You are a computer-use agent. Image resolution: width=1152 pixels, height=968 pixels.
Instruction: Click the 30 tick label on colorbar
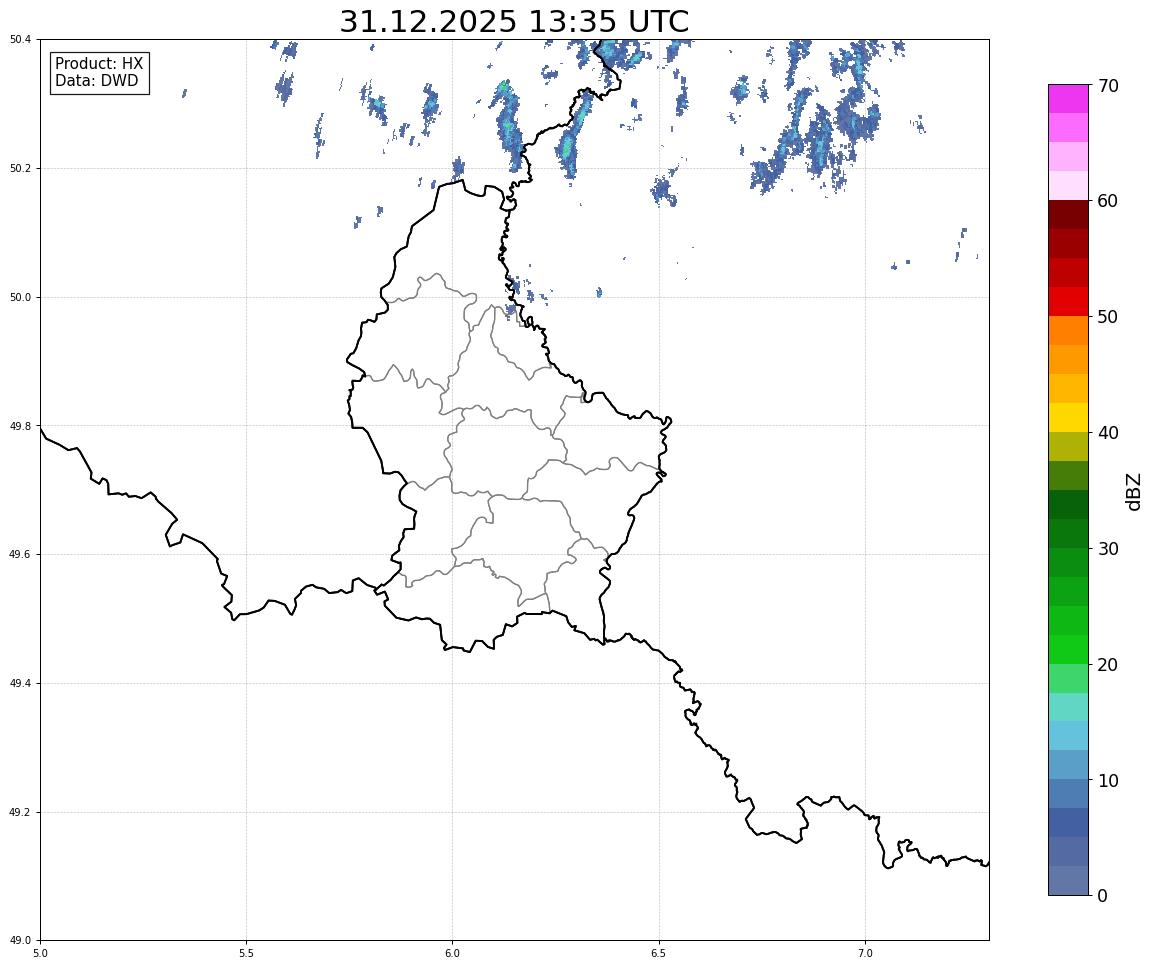tap(1108, 549)
